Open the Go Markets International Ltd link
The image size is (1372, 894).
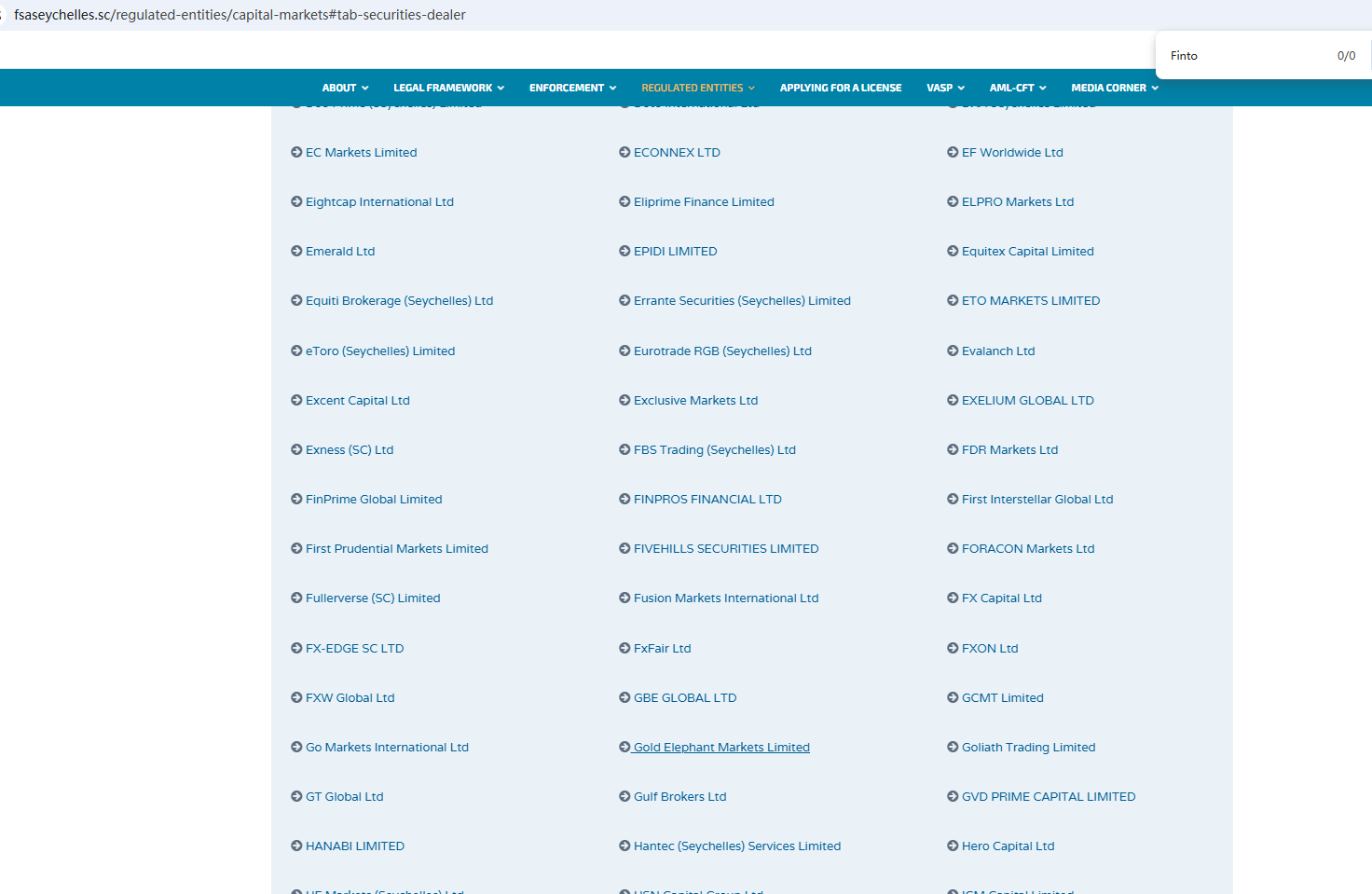pyautogui.click(x=387, y=747)
